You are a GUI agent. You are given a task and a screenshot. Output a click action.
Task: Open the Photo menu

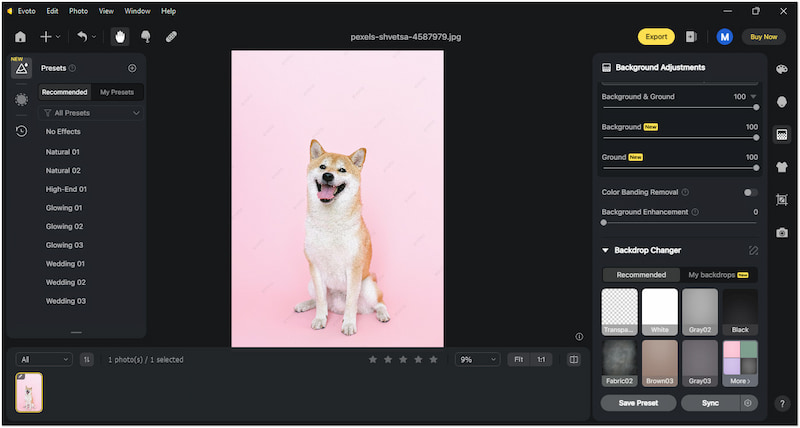coord(78,11)
